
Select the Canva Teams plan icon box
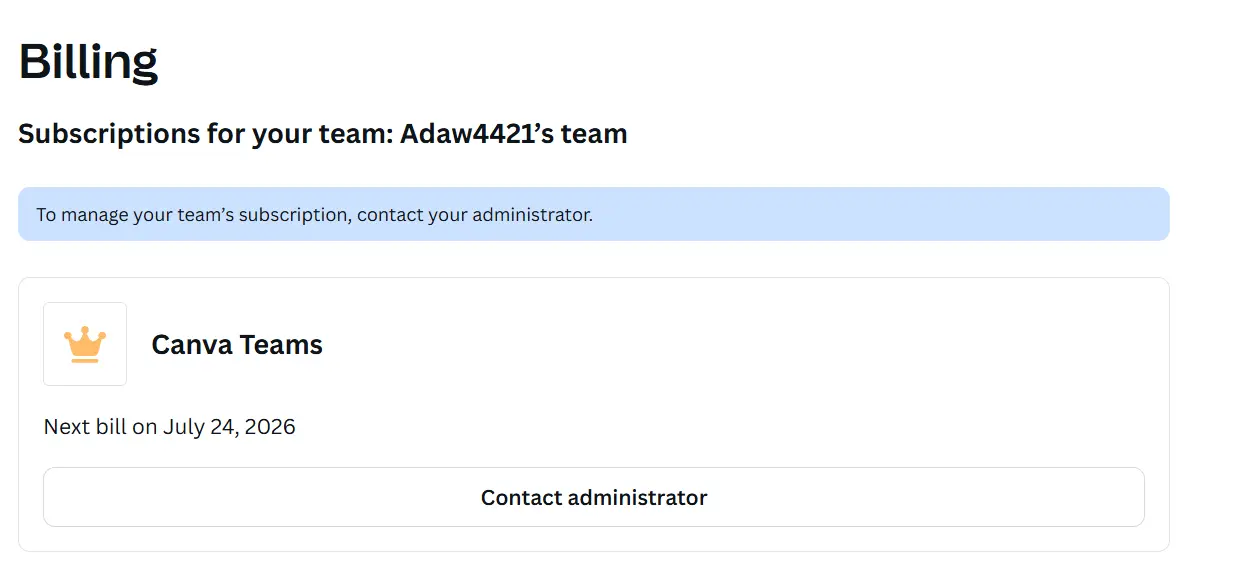(85, 344)
